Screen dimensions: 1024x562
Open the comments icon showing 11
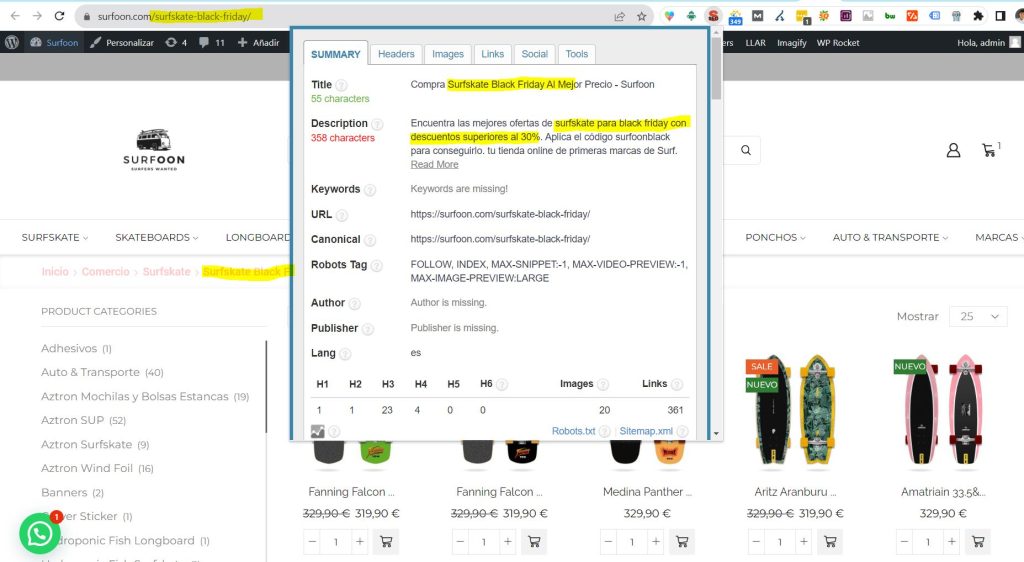tap(212, 42)
